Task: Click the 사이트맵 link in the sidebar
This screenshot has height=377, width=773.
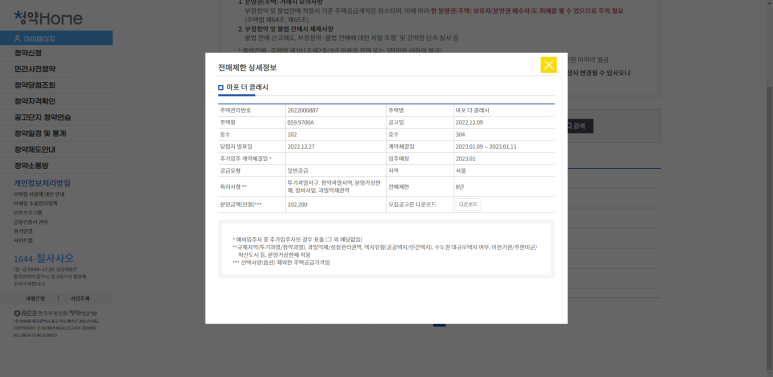Action: [23, 240]
